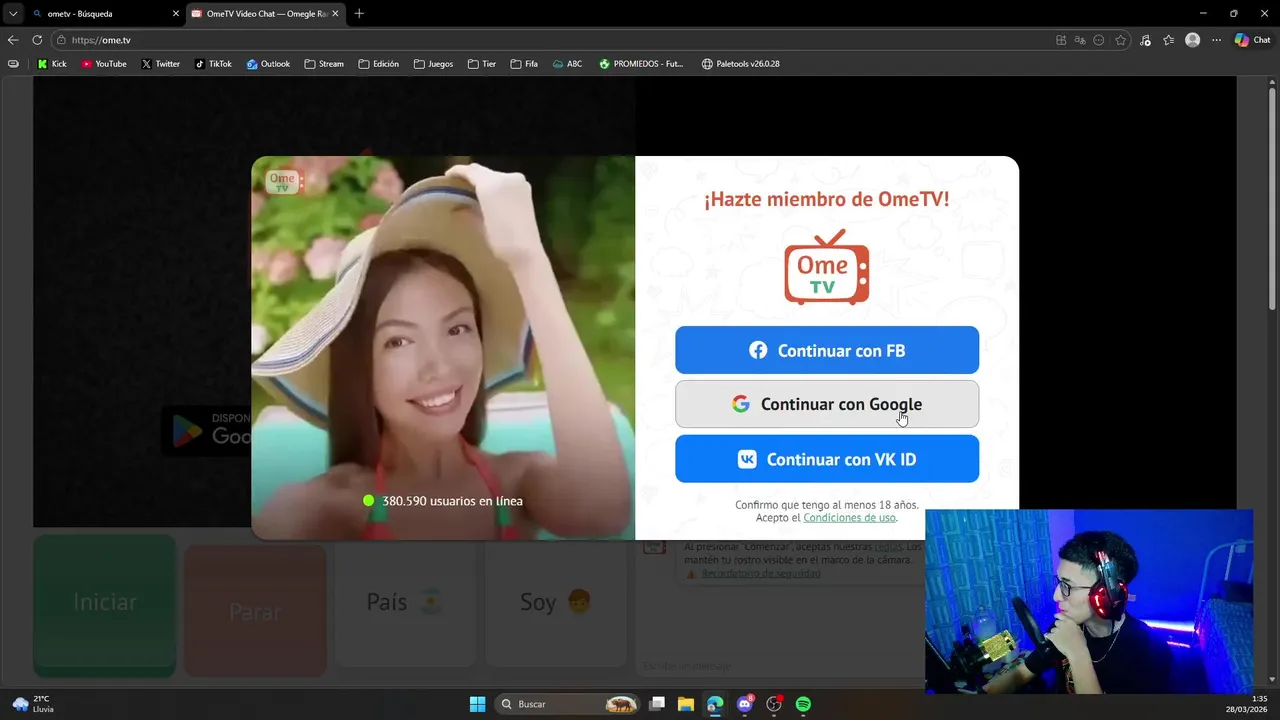The width and height of the screenshot is (1280, 720).
Task: Open the favorites list icon
Action: [x=1168, y=40]
